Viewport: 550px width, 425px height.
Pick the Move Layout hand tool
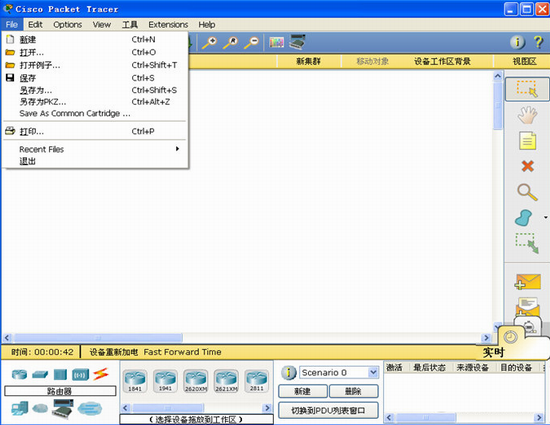point(527,115)
